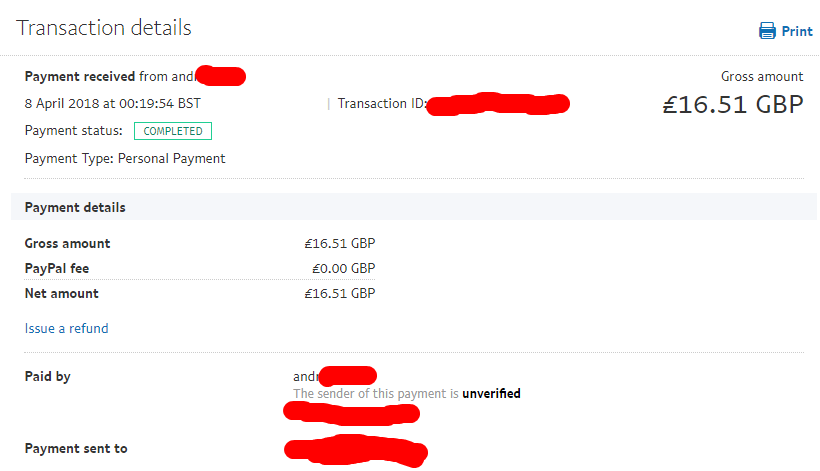The image size is (820, 471).
Task: Click the Gross amount caption at top right
Action: tap(762, 76)
